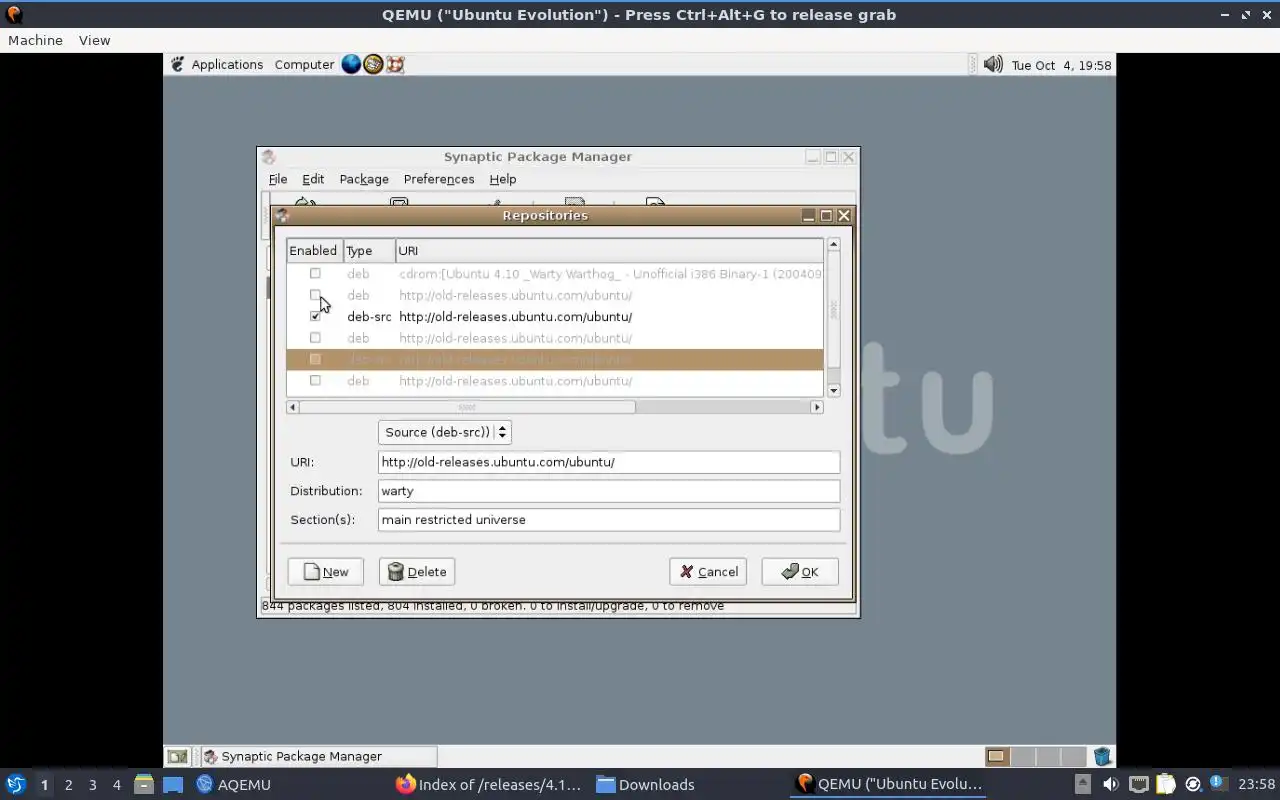Launch the web browser globe icon in GNOME panel
Image resolution: width=1280 pixels, height=800 pixels.
[x=351, y=64]
